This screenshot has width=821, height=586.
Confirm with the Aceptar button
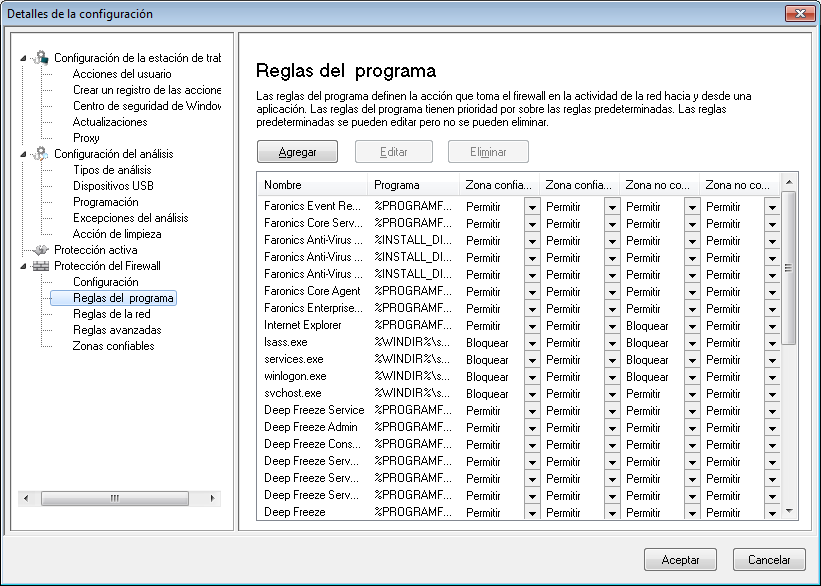[x=680, y=560]
